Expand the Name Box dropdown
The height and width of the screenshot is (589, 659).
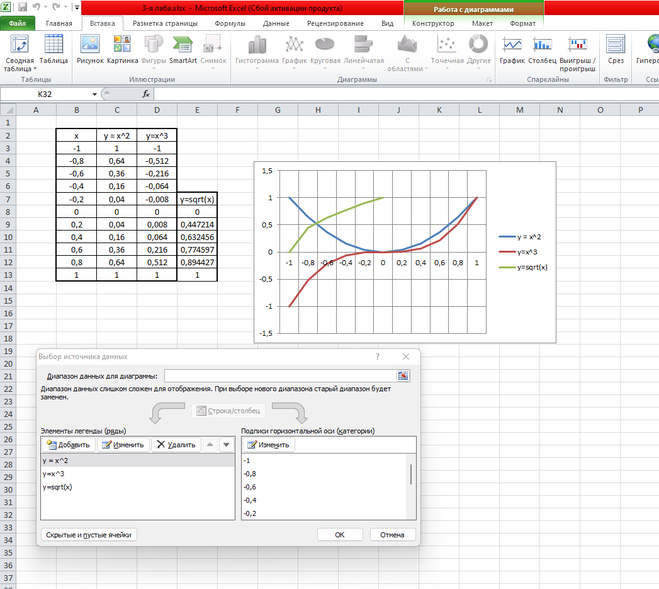(95, 94)
